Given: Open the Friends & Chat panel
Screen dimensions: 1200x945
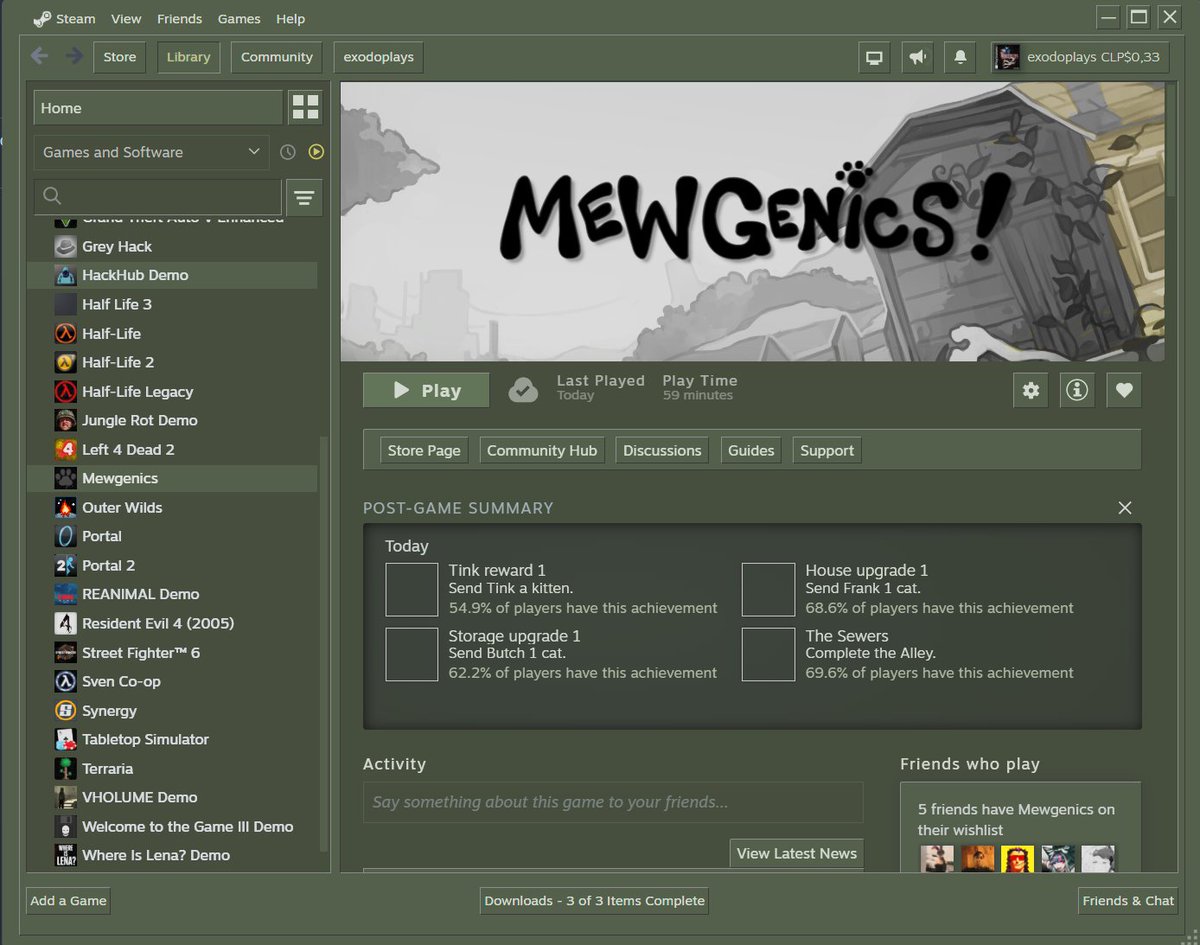Looking at the screenshot, I should [x=1128, y=900].
